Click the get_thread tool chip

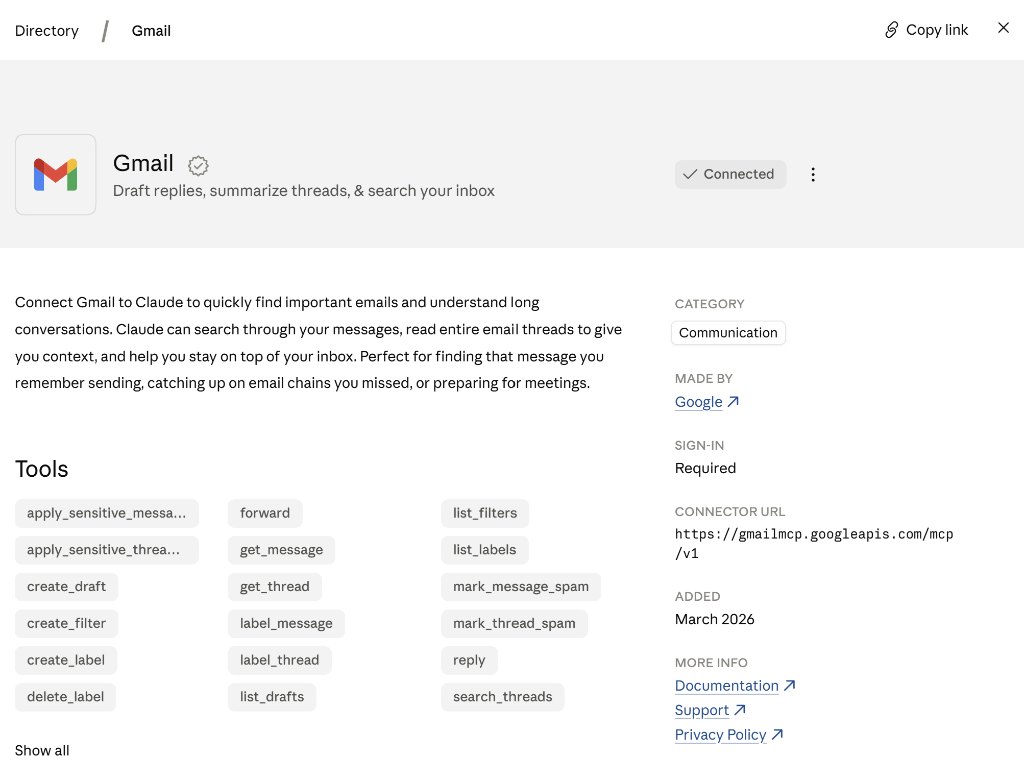tap(274, 587)
